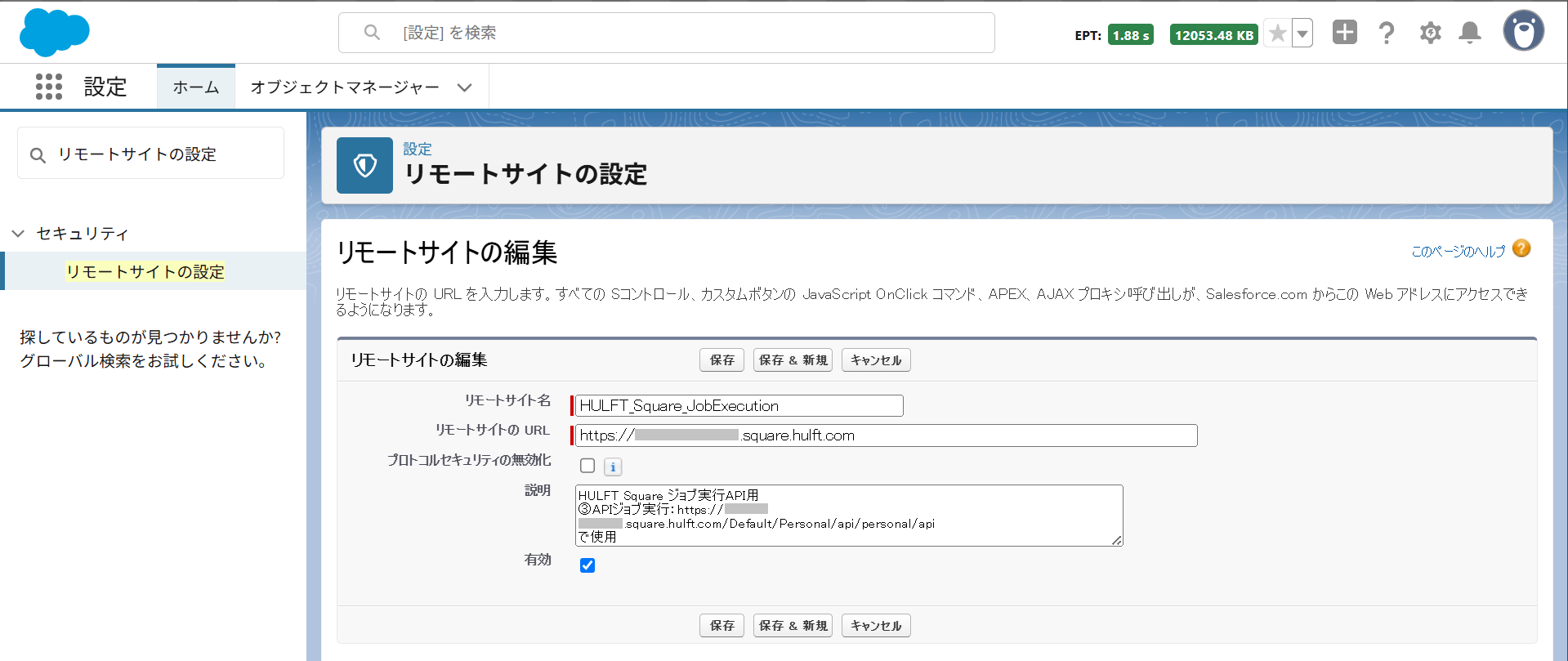
Task: Click the 12053.48 KB badge
Action: click(1214, 35)
